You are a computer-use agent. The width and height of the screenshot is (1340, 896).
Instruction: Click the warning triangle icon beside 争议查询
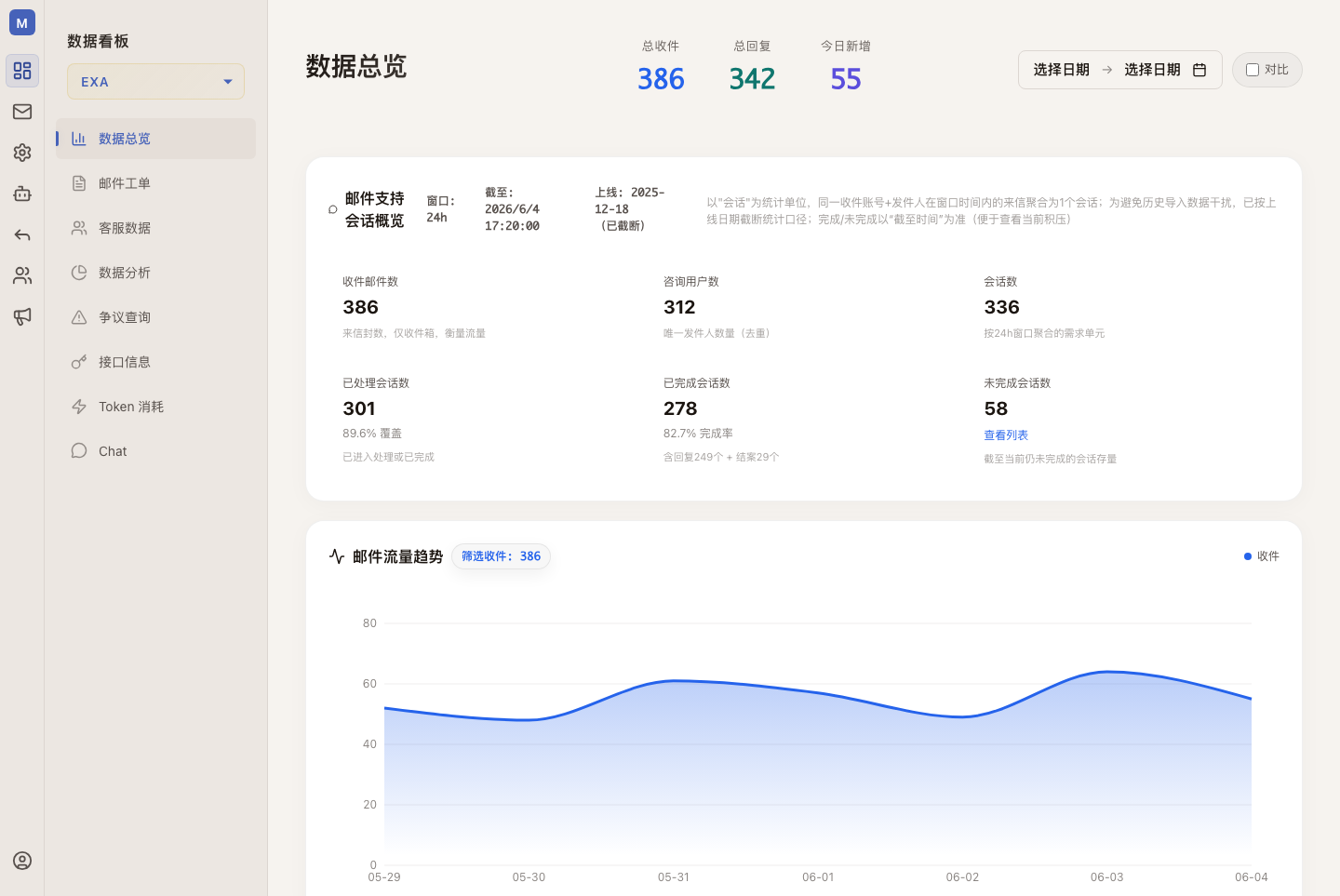coord(79,317)
